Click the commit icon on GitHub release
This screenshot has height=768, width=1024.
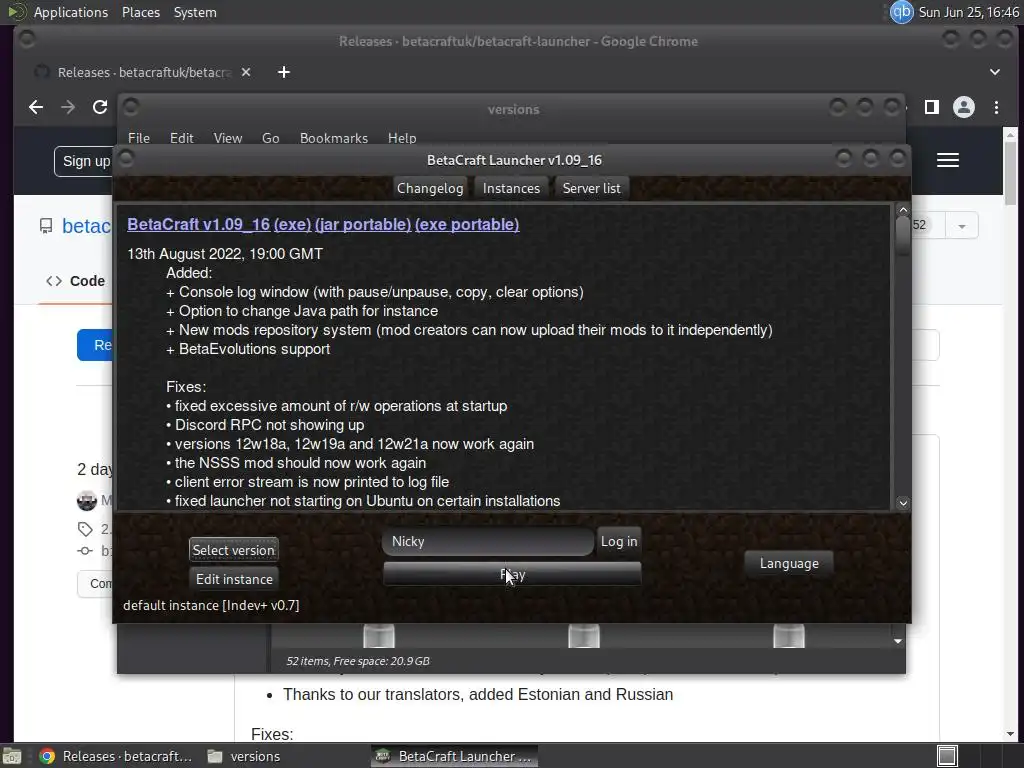pos(85,551)
